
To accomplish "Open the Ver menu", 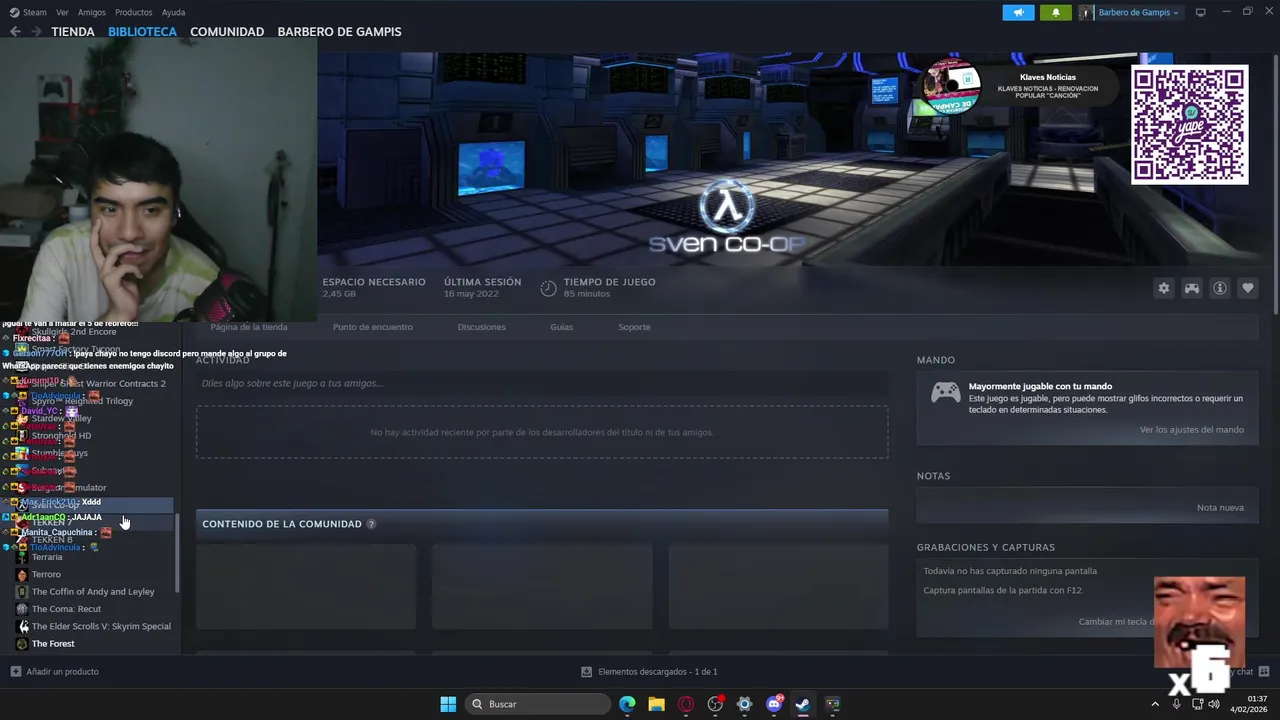I will point(62,12).
